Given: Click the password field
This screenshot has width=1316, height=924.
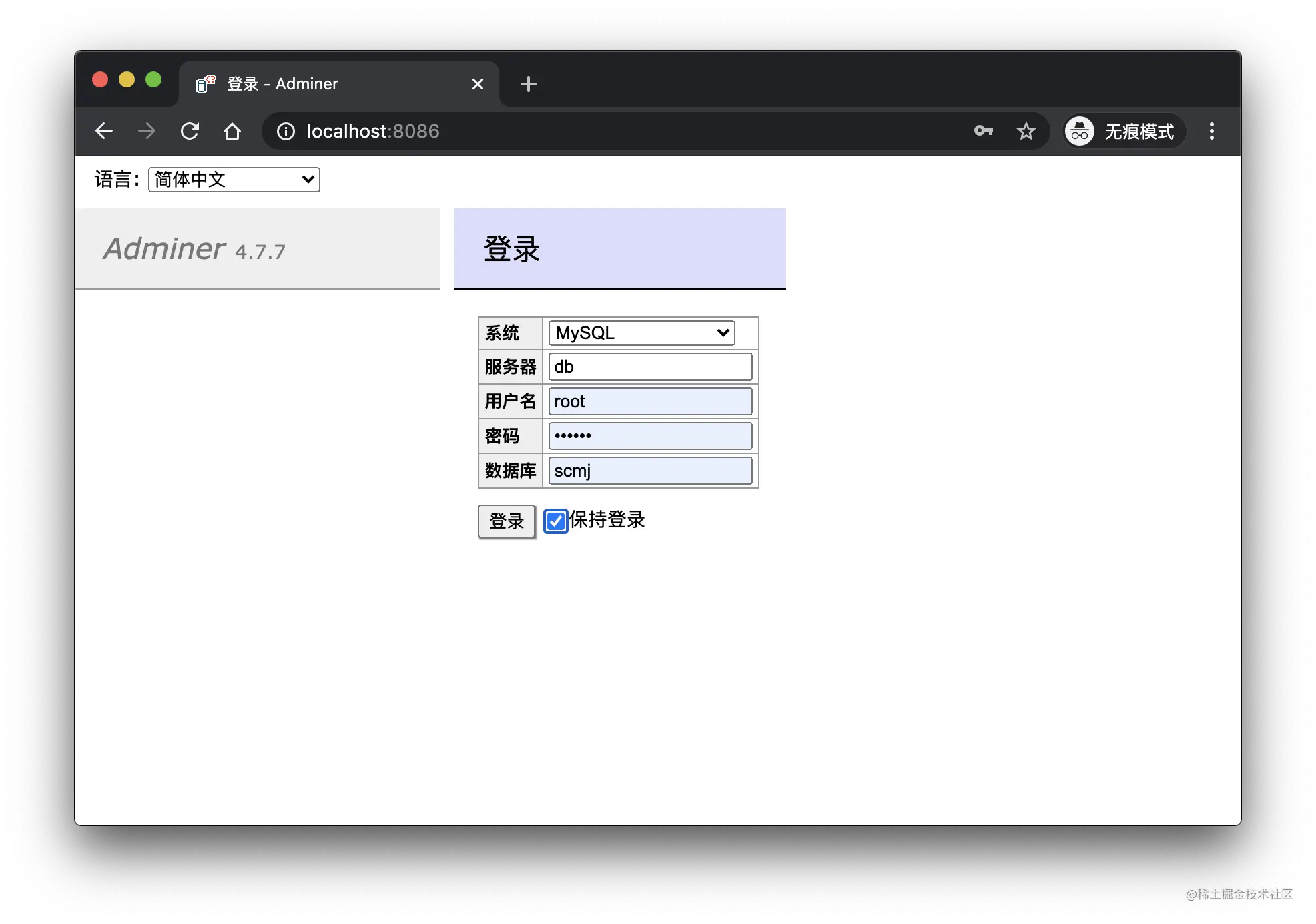Looking at the screenshot, I should 650,436.
